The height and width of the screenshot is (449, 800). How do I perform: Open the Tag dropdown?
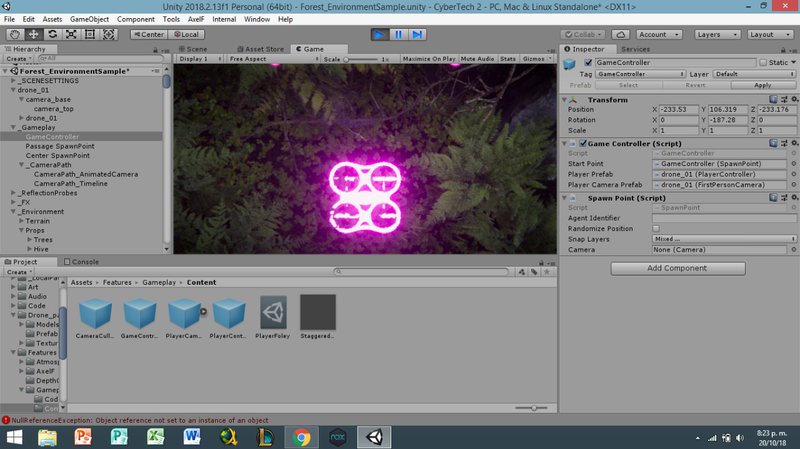(x=640, y=74)
